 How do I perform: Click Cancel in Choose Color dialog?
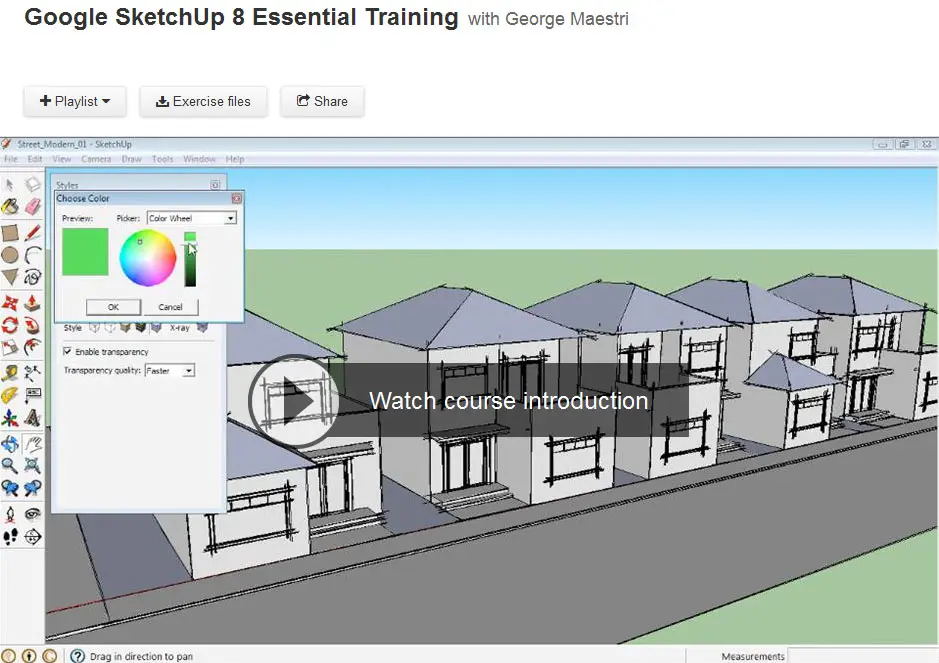click(170, 307)
